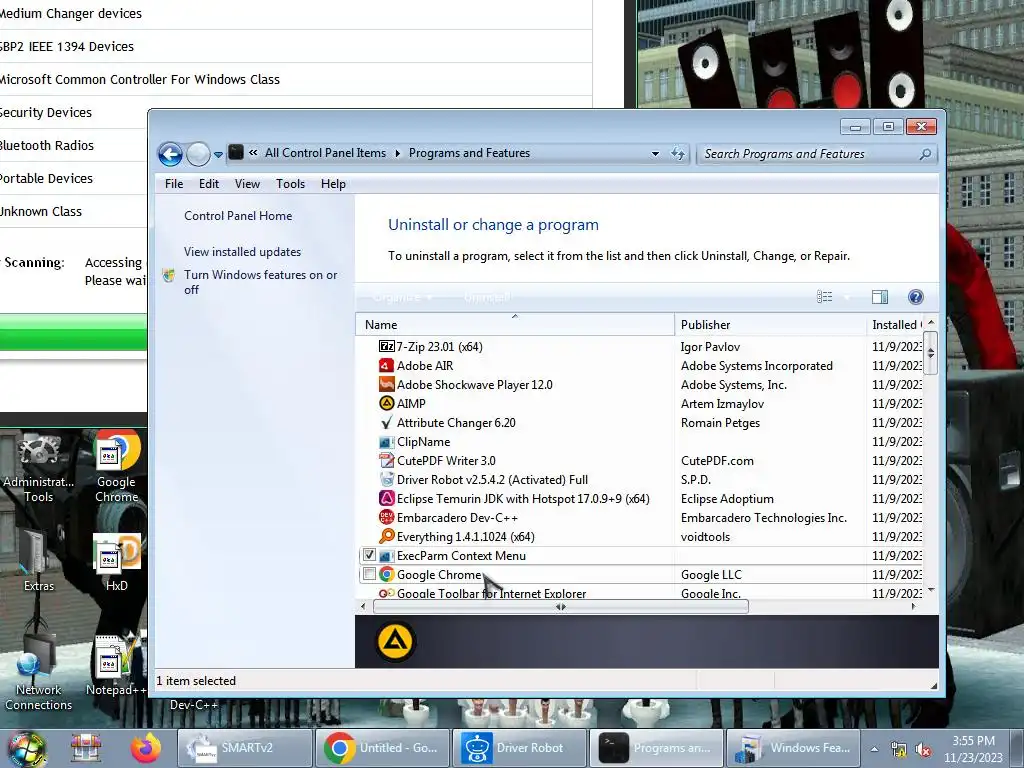Open Turn Windows features on or off
The width and height of the screenshot is (1024, 768).
coord(261,282)
